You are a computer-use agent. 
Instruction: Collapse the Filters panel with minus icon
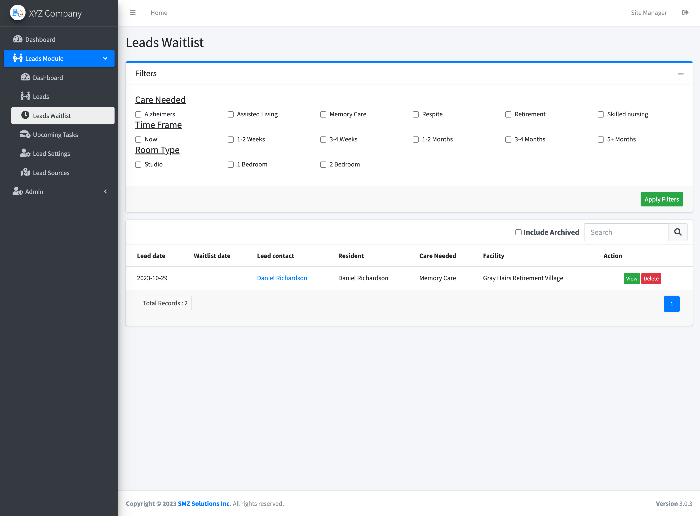pyautogui.click(x=681, y=74)
